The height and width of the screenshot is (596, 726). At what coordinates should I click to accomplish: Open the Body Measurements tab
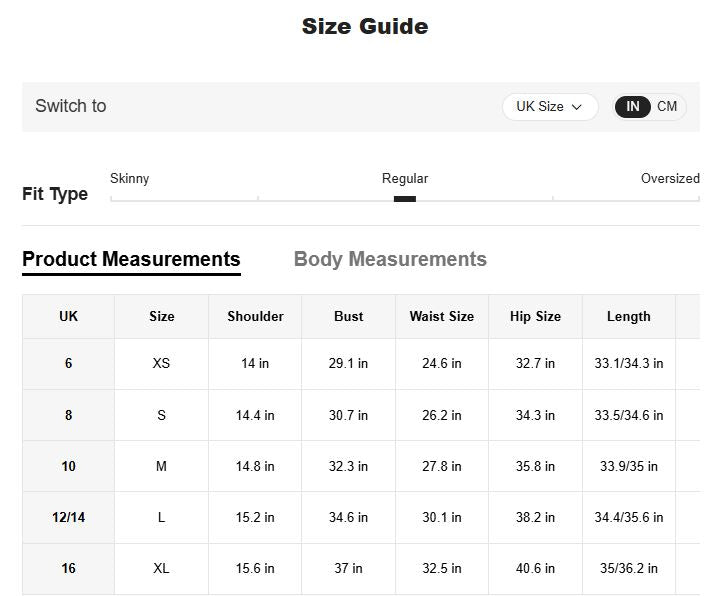(390, 259)
